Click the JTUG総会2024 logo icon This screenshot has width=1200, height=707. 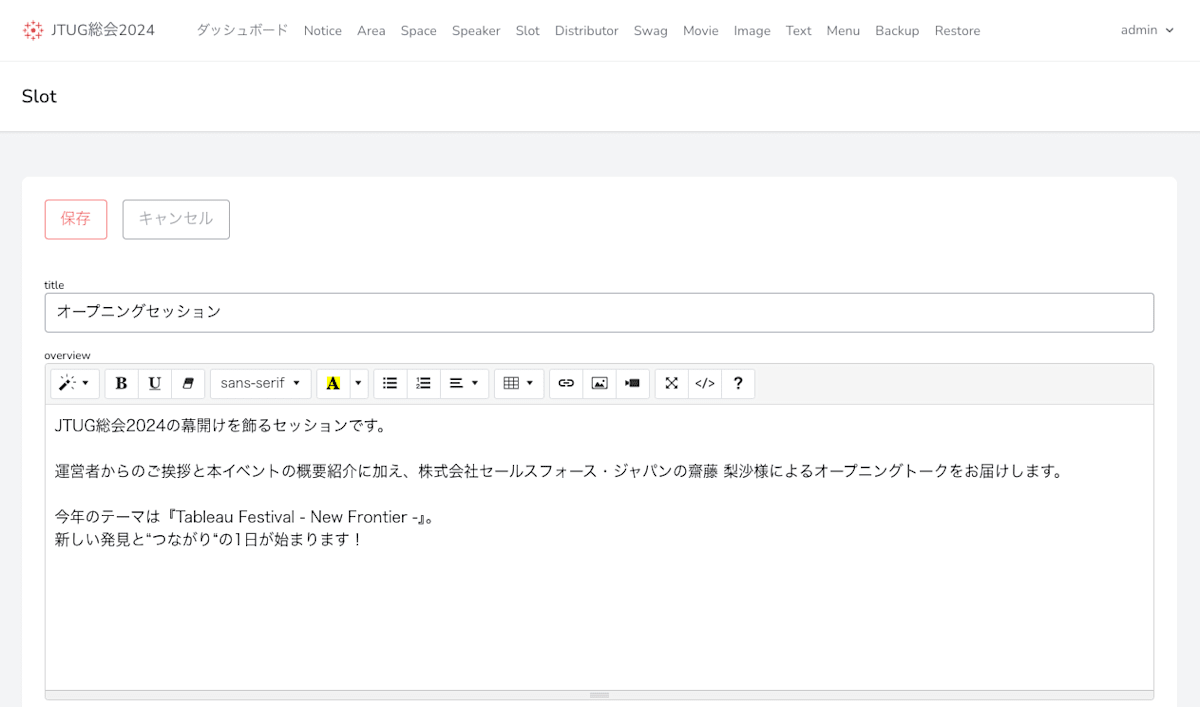33,30
